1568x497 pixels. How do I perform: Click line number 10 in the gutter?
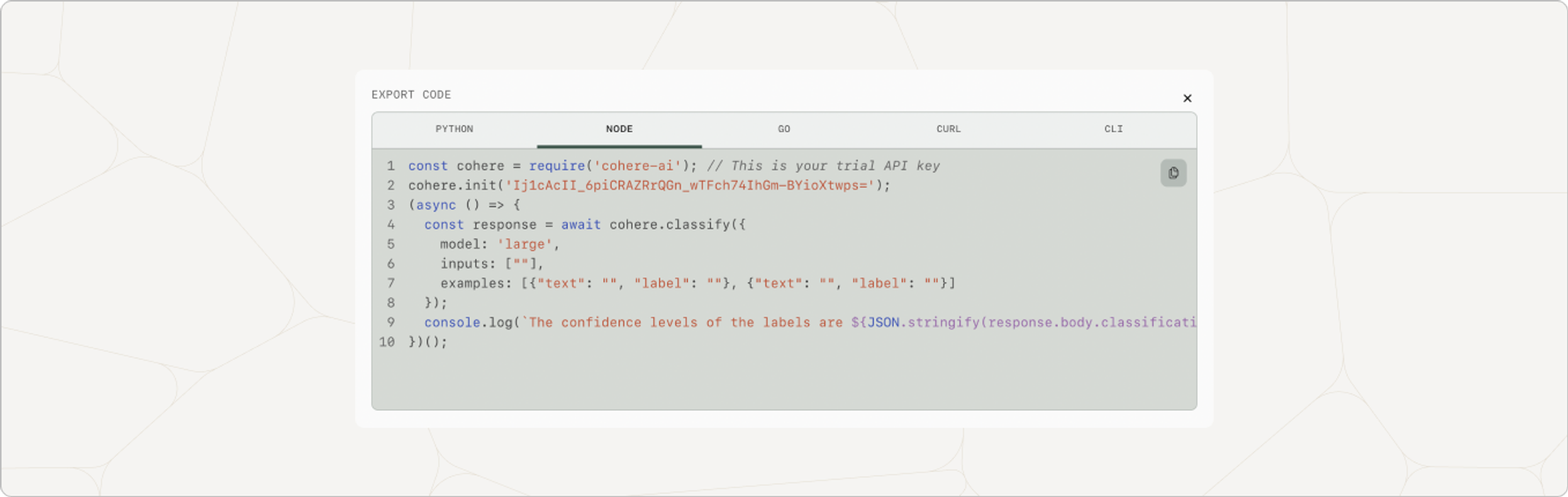point(387,343)
